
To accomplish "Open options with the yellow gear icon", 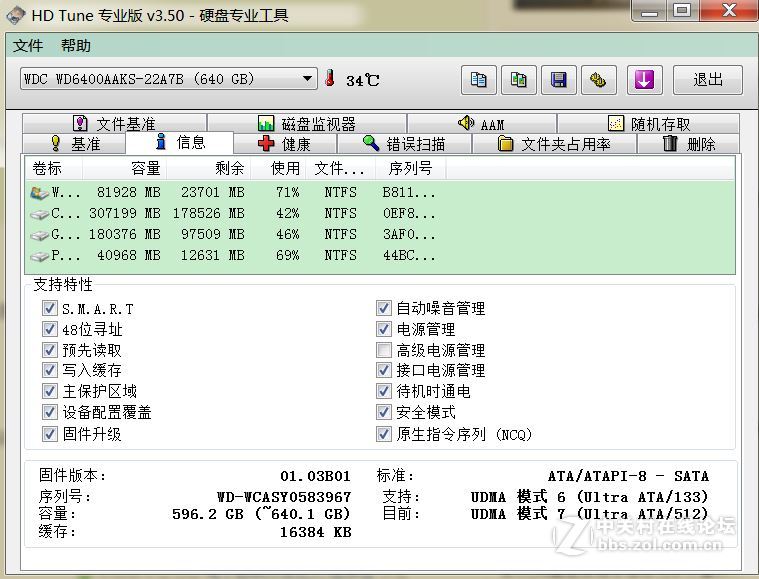I will [599, 80].
